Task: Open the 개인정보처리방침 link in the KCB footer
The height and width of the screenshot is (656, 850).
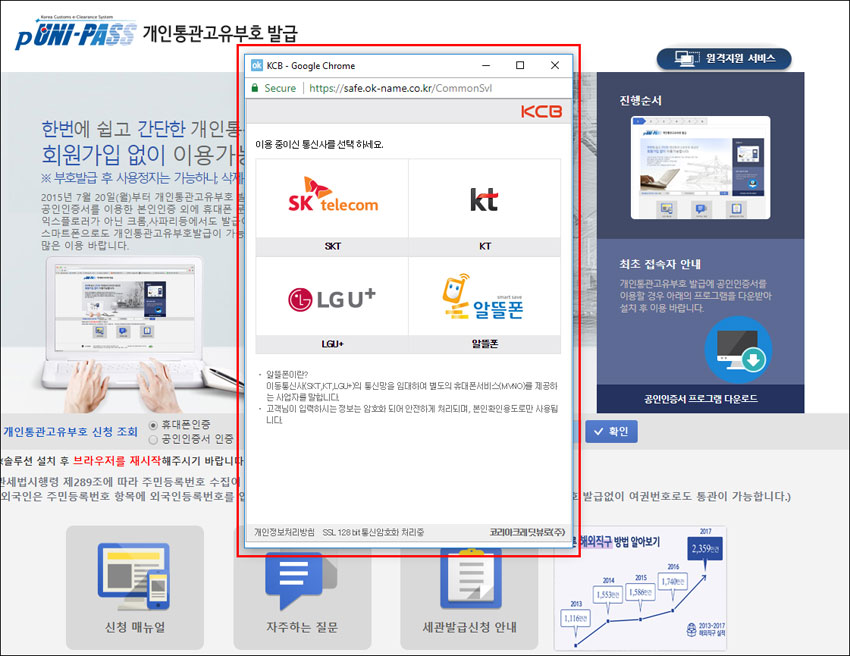Action: 284,532
